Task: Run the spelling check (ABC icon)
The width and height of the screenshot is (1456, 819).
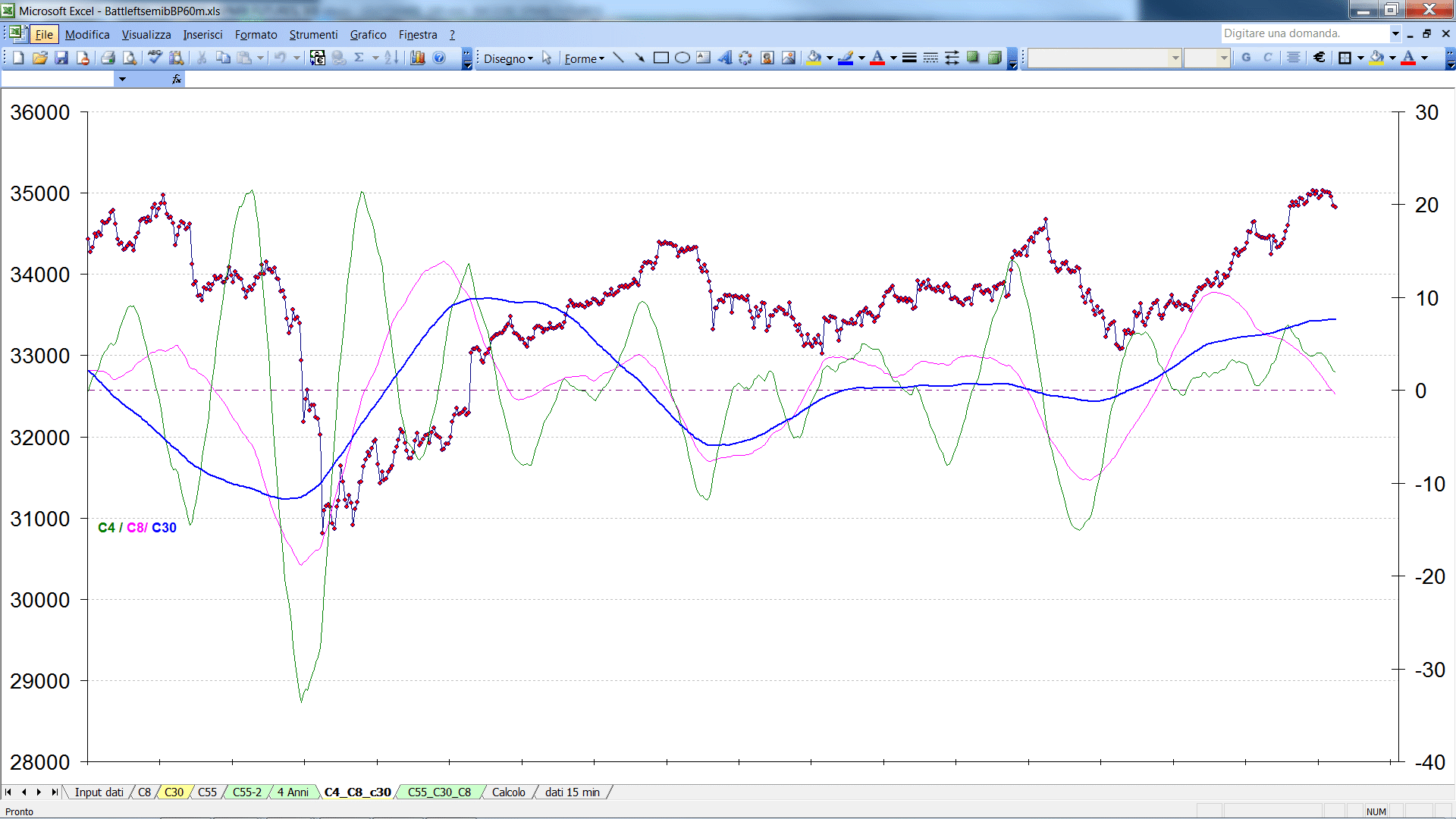Action: [155, 58]
